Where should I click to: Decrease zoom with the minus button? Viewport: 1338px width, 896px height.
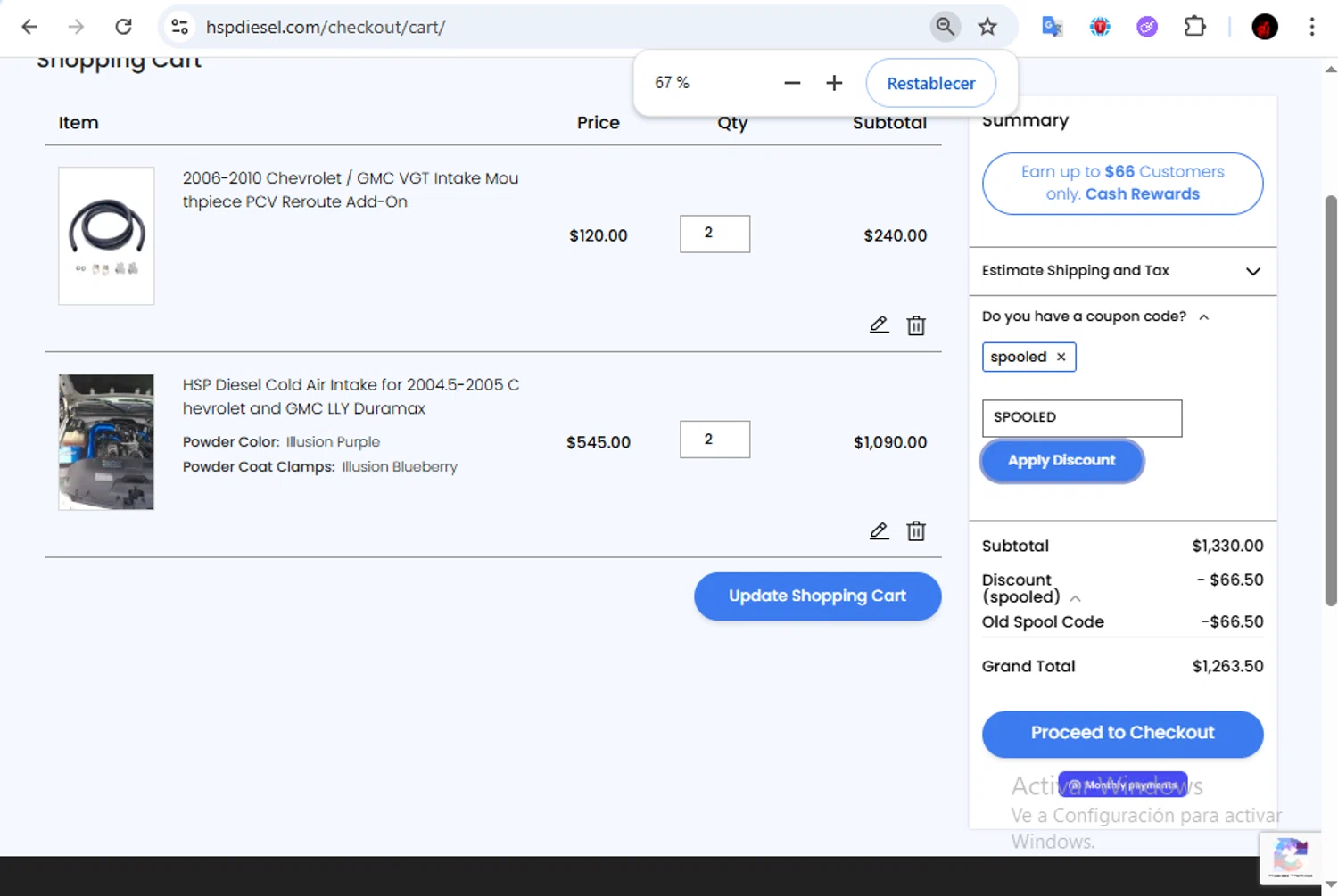792,83
